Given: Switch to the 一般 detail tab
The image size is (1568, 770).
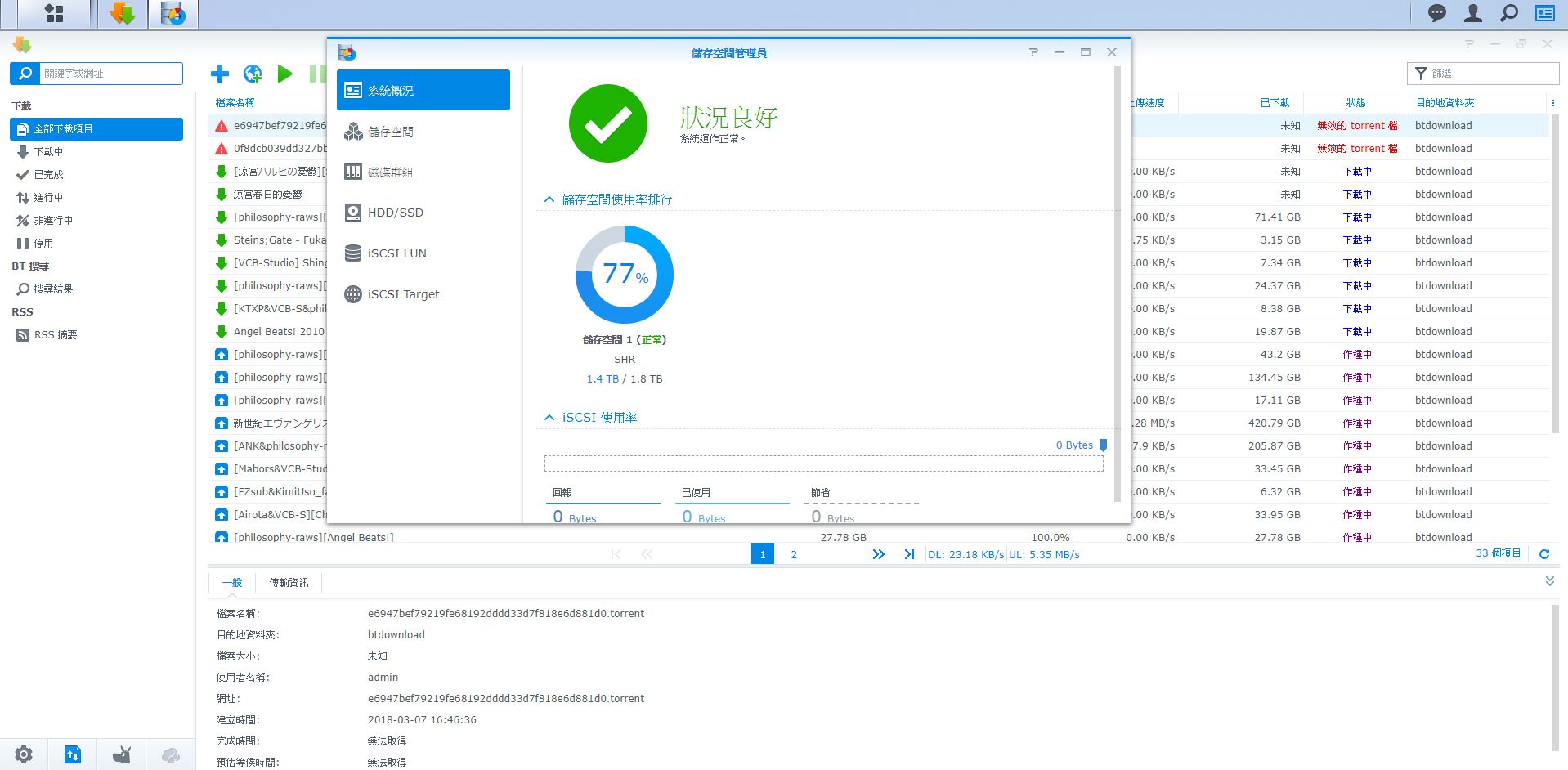Looking at the screenshot, I should click(232, 583).
